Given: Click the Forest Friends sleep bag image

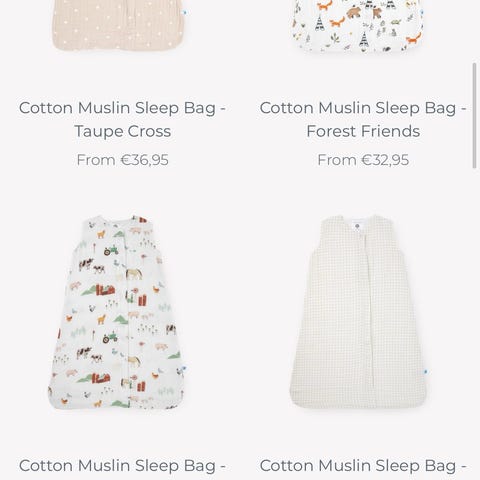Looking at the screenshot, I should tap(358, 26).
